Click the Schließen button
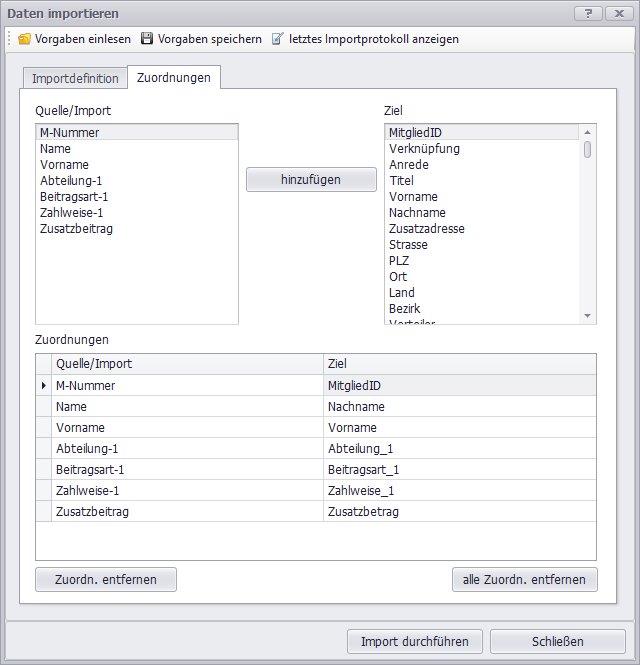Screen dimensions: 640x665 (557, 641)
